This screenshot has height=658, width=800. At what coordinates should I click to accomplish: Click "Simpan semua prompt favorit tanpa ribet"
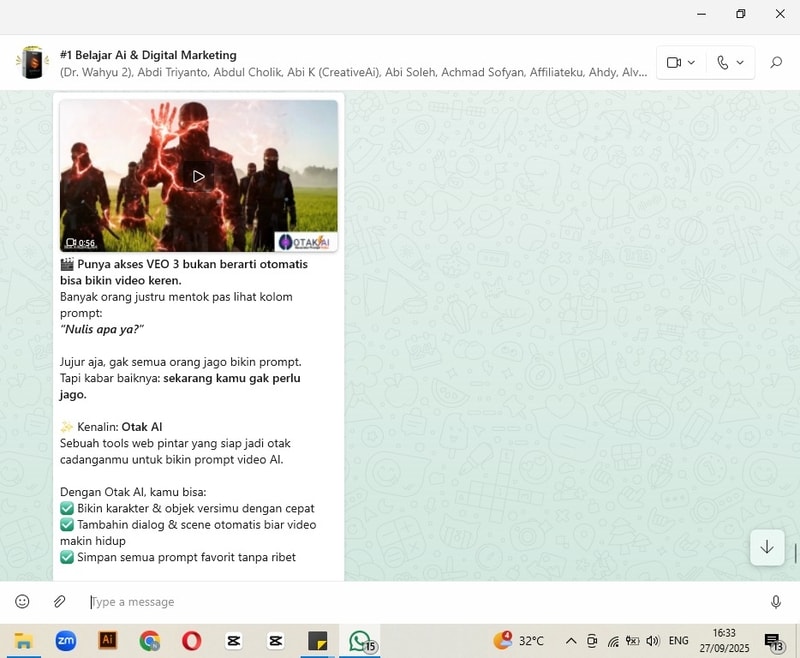coord(186,558)
